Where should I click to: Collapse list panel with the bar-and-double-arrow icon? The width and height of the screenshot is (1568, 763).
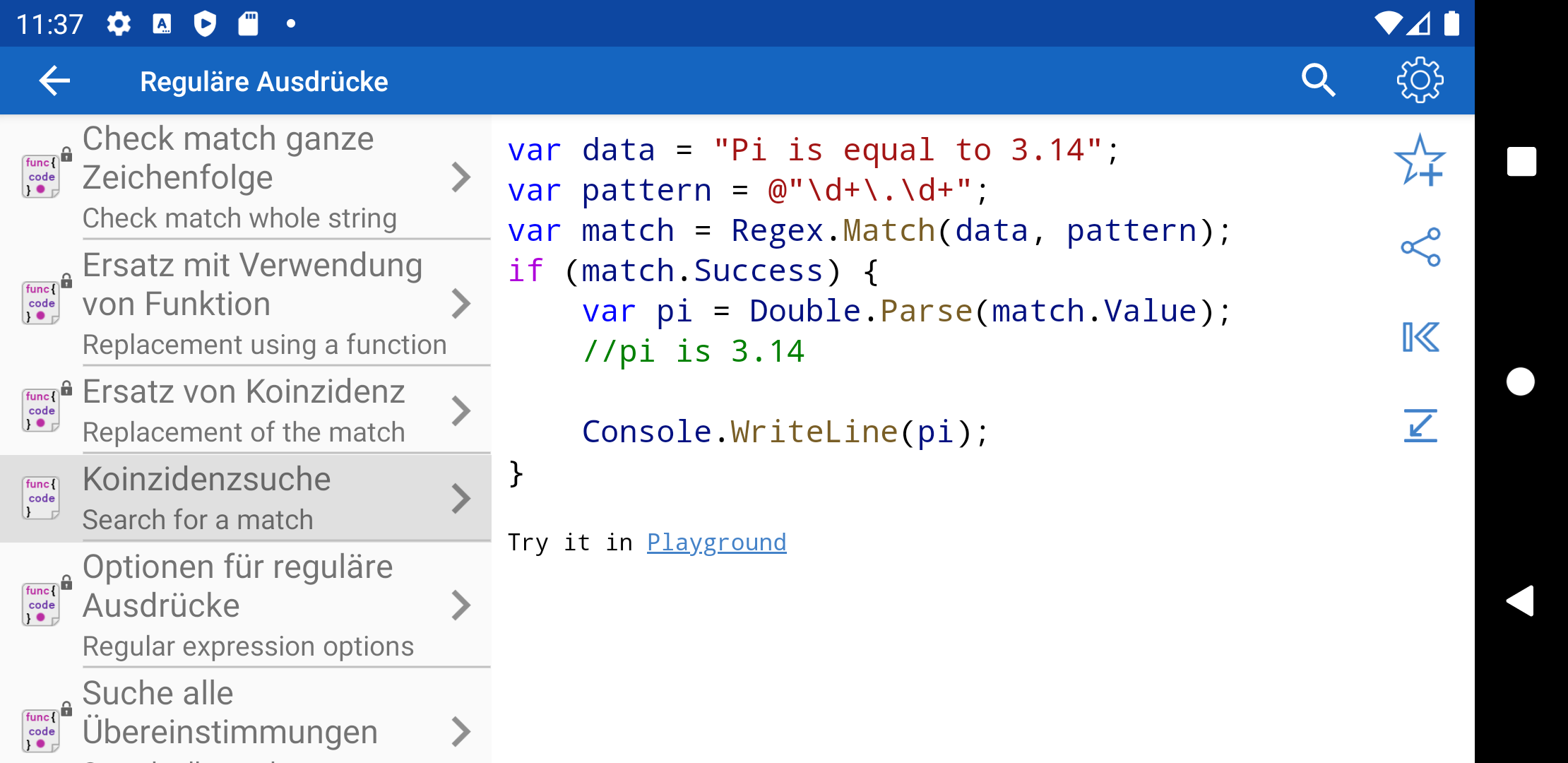pos(1420,337)
